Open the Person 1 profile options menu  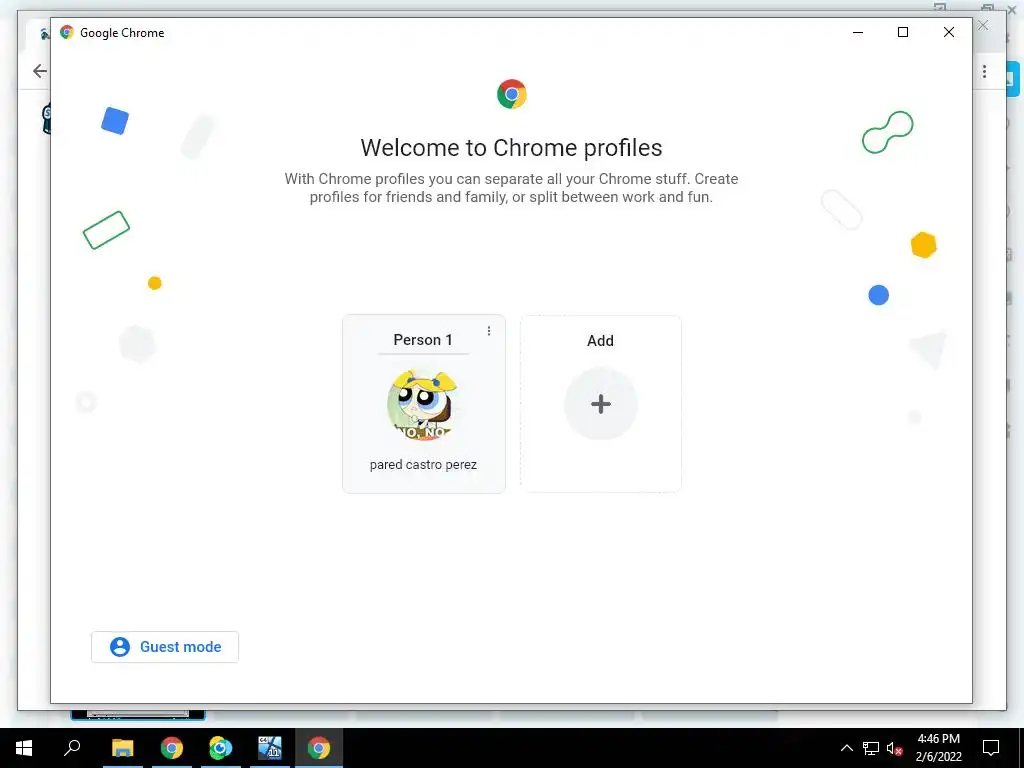tap(488, 331)
